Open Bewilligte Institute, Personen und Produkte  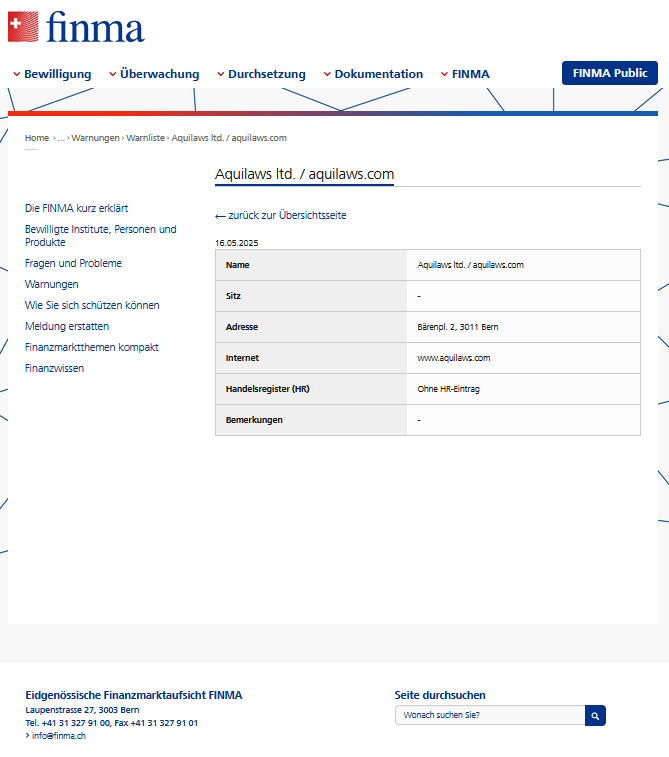point(100,236)
